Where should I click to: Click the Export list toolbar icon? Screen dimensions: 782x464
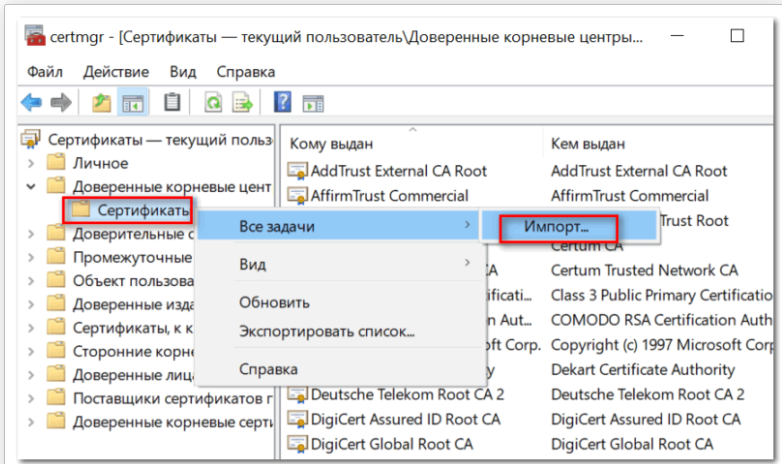click(x=243, y=103)
